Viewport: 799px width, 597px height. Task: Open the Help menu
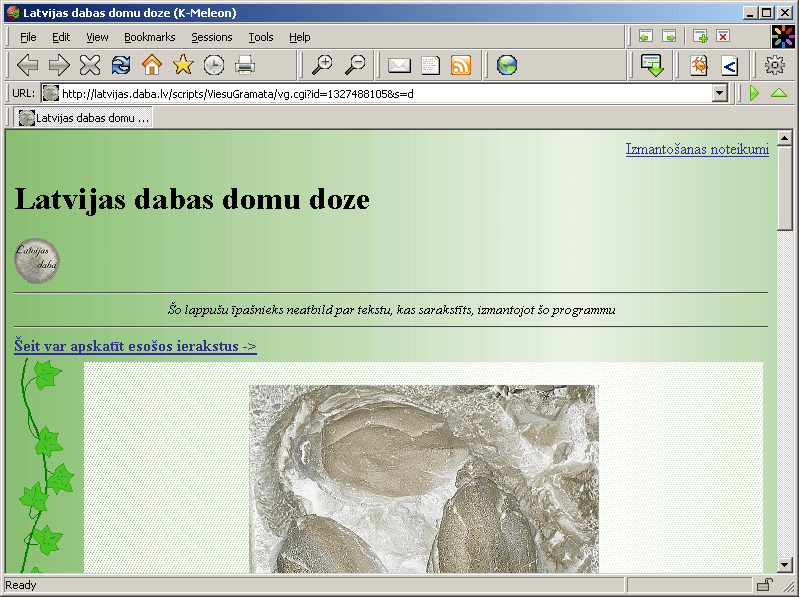coord(300,37)
